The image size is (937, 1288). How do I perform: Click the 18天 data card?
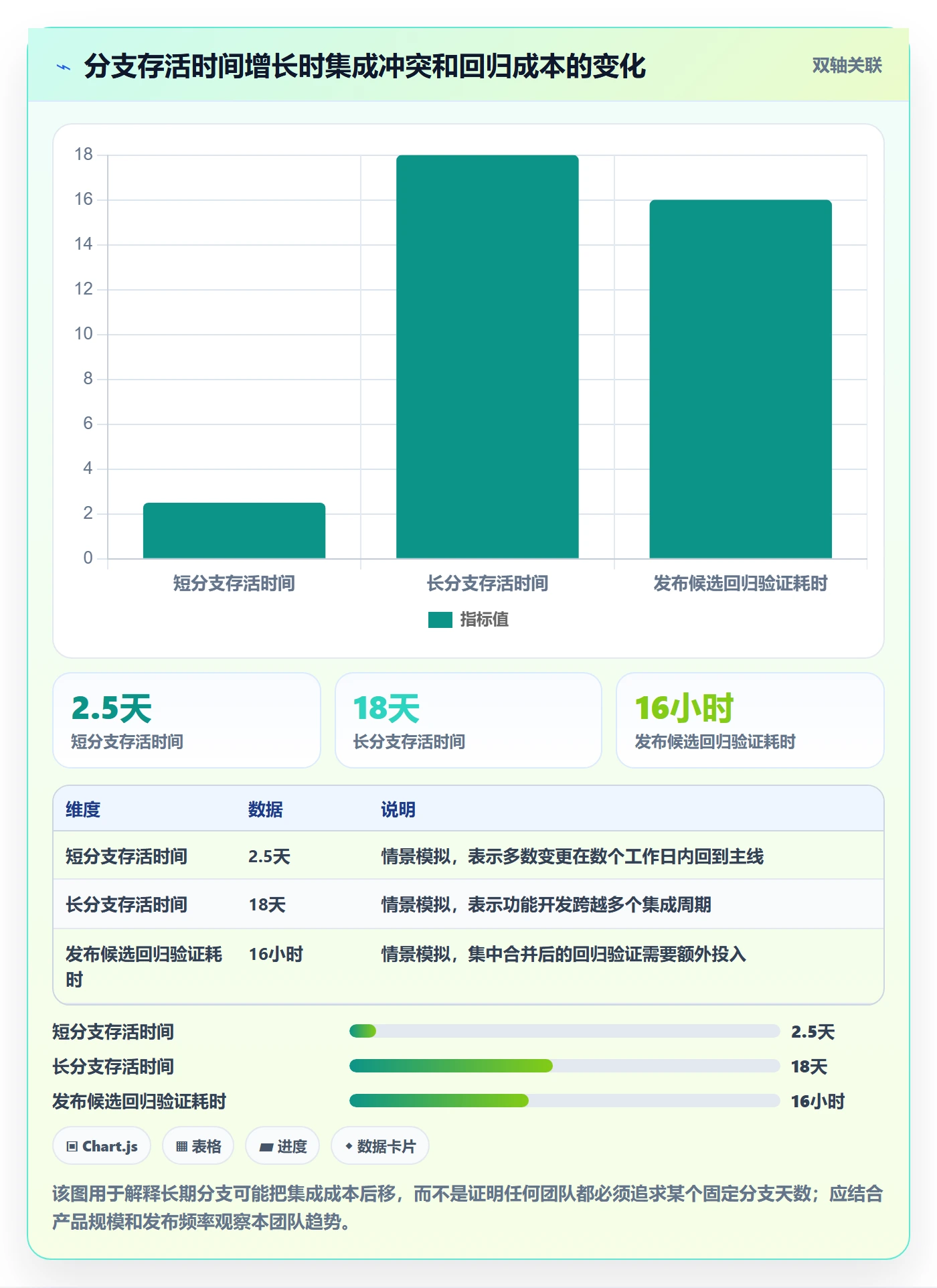(x=468, y=720)
